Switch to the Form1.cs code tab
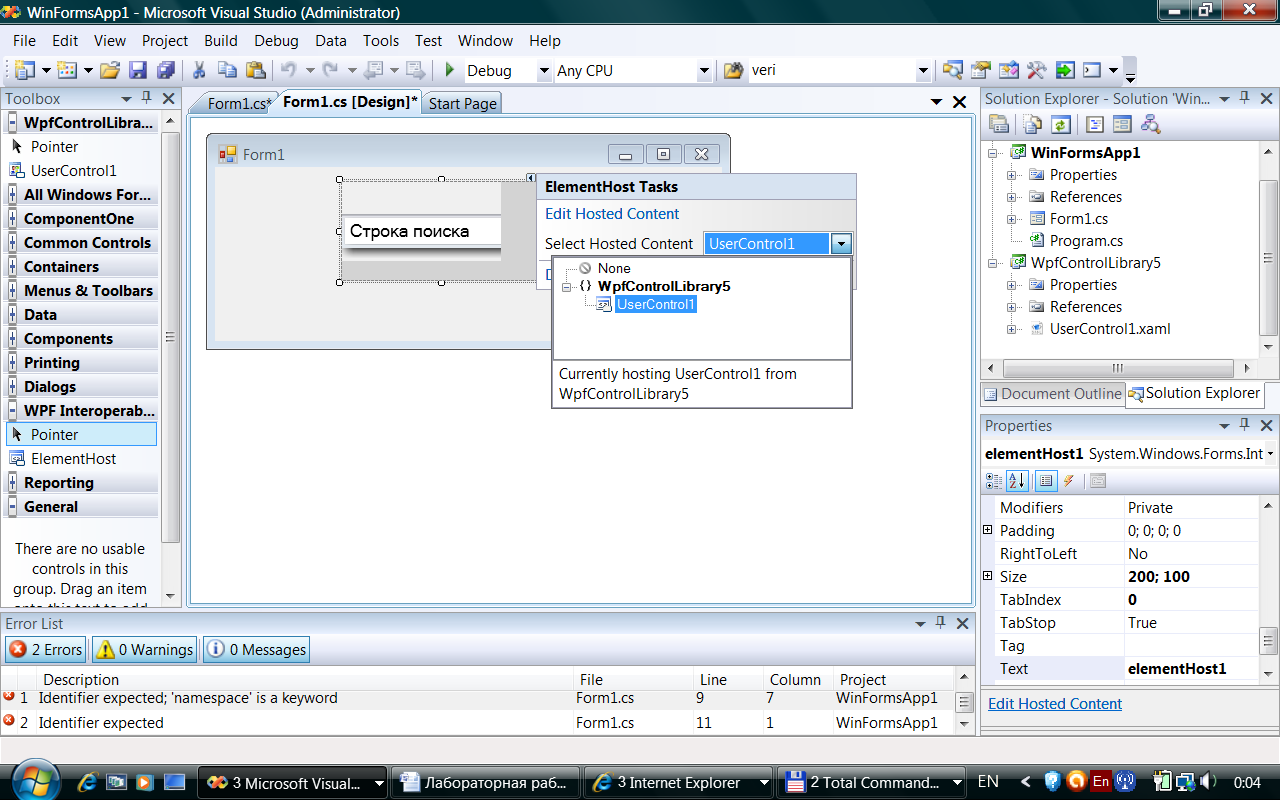 point(238,103)
